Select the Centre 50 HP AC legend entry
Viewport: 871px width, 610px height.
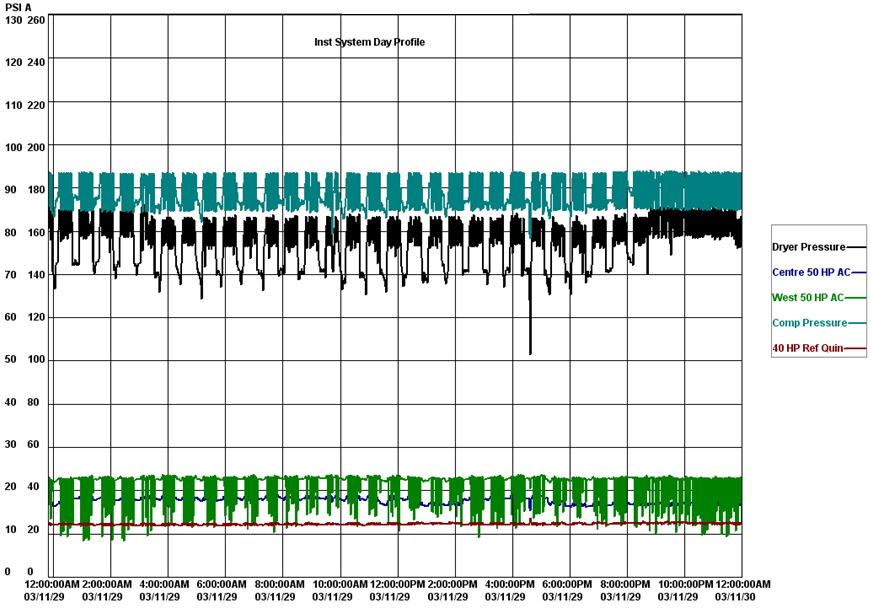819,272
